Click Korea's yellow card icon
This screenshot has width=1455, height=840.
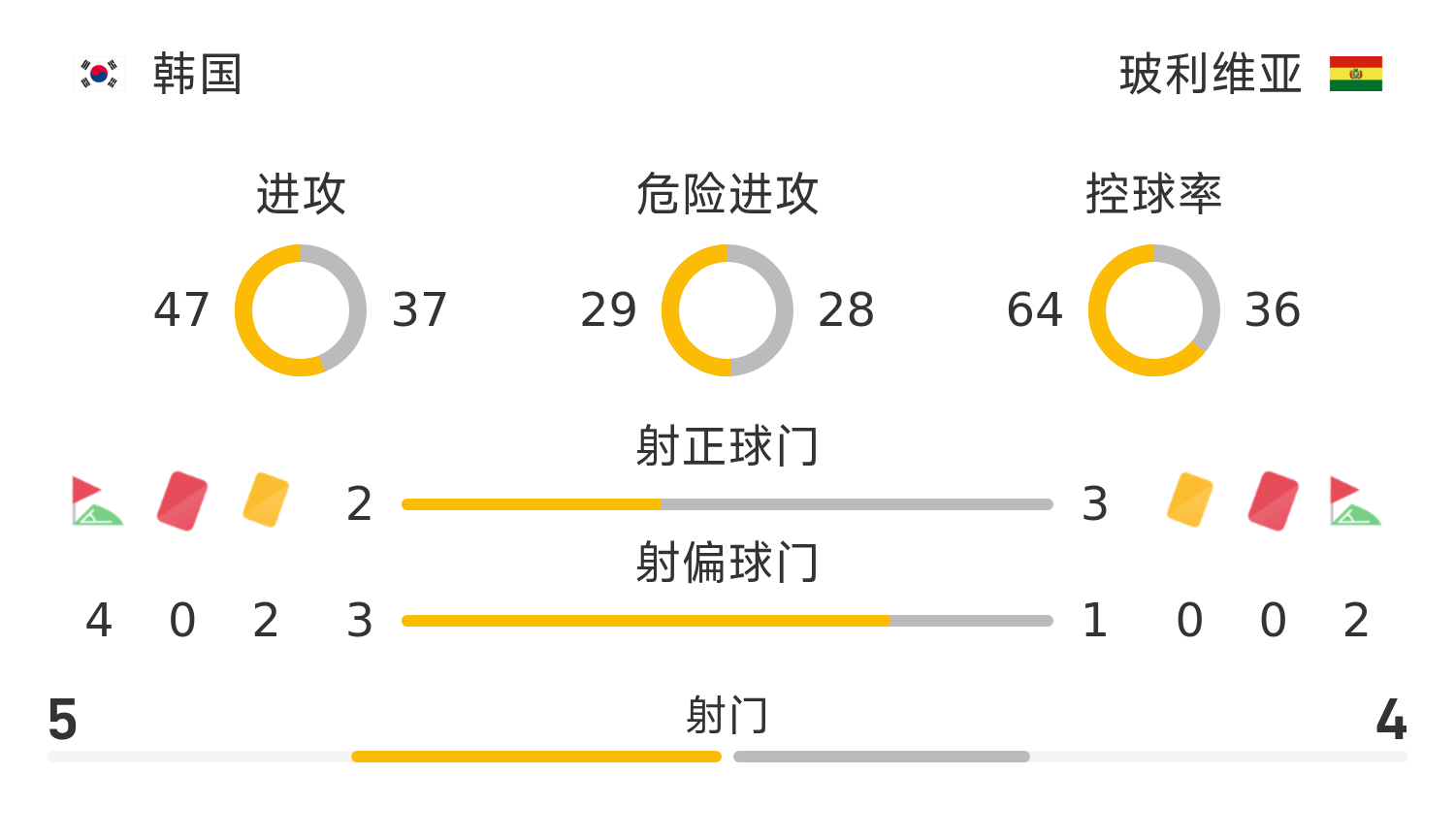point(266,501)
